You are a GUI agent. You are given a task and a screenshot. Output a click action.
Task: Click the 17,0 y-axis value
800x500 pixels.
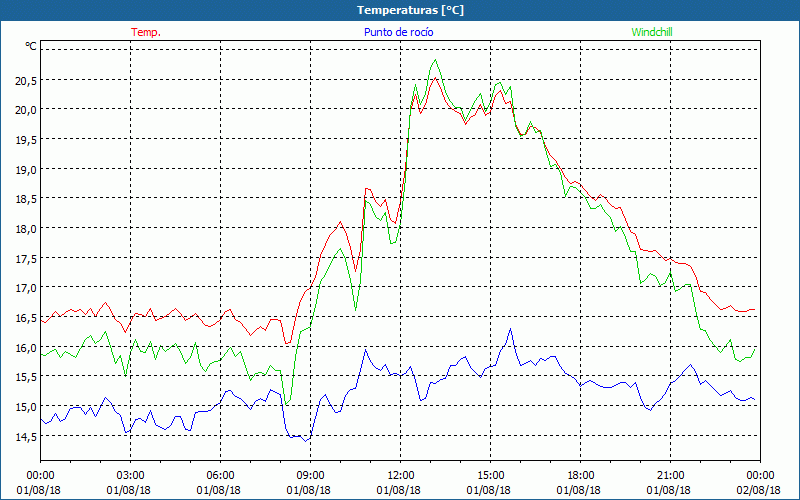[26, 288]
